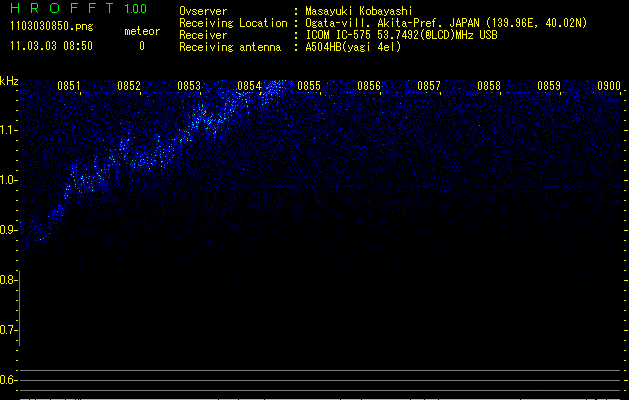
Task: Click the "meteor" counter label
Action: pos(142,31)
